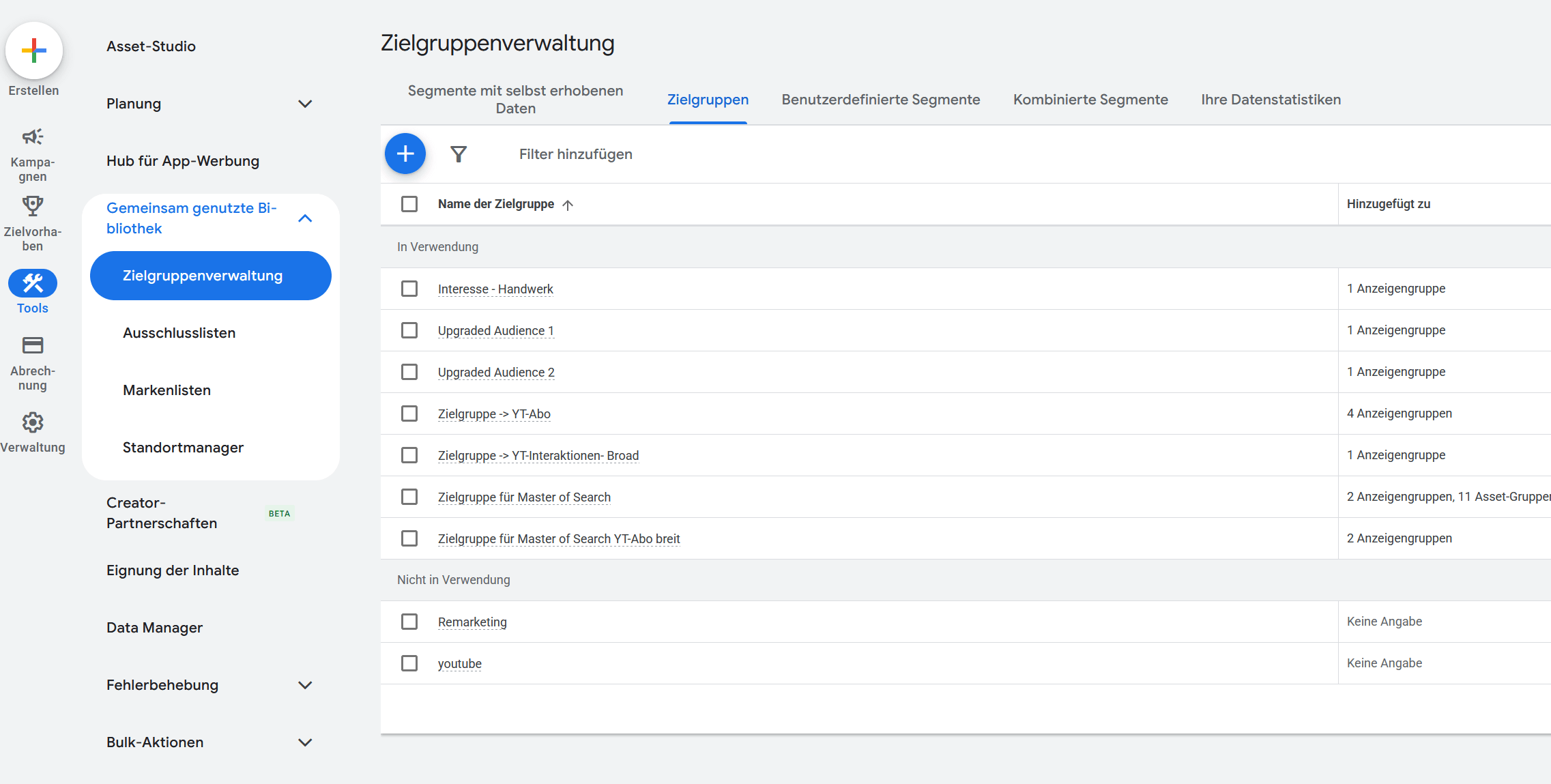Open the Upgraded Audience 2 audience
The height and width of the screenshot is (784, 1551).
click(496, 372)
